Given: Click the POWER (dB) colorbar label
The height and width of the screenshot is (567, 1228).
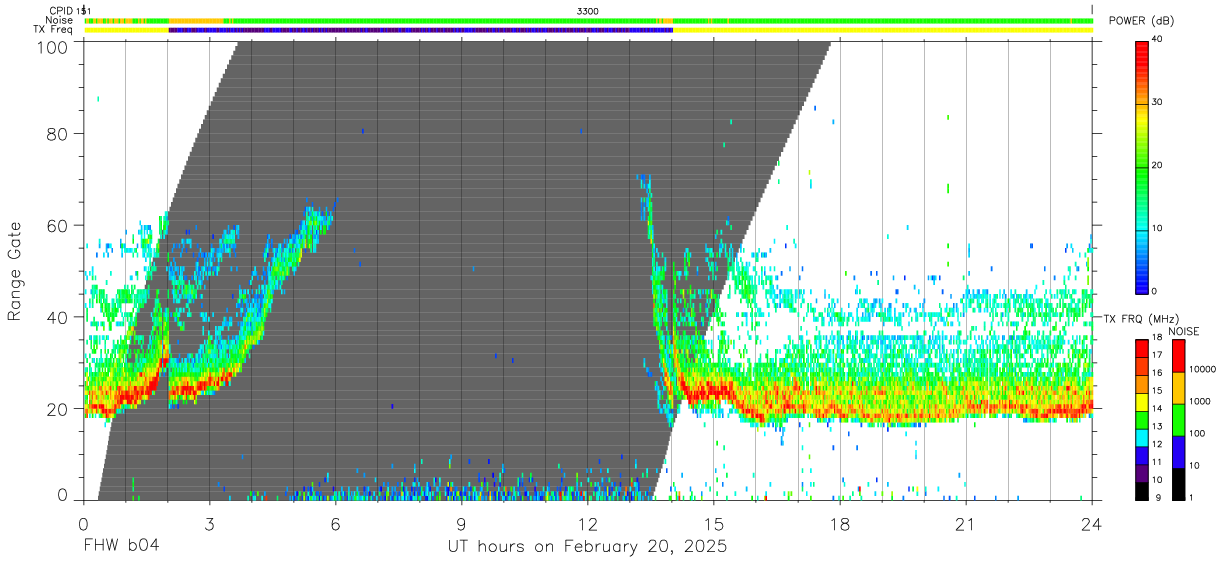Looking at the screenshot, I should tap(1142, 20).
